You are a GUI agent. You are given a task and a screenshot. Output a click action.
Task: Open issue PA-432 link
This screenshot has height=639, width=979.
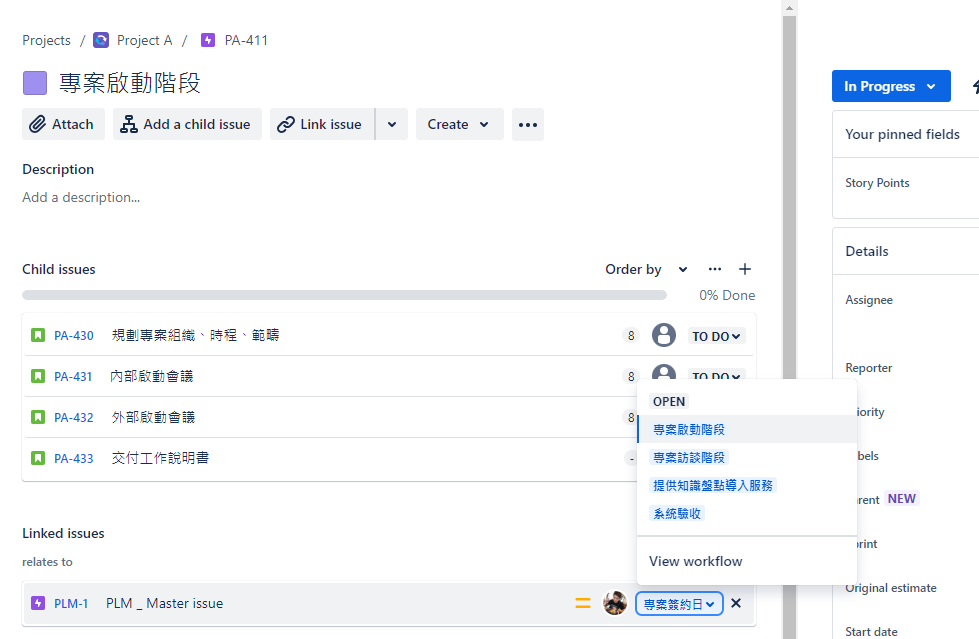point(74,417)
